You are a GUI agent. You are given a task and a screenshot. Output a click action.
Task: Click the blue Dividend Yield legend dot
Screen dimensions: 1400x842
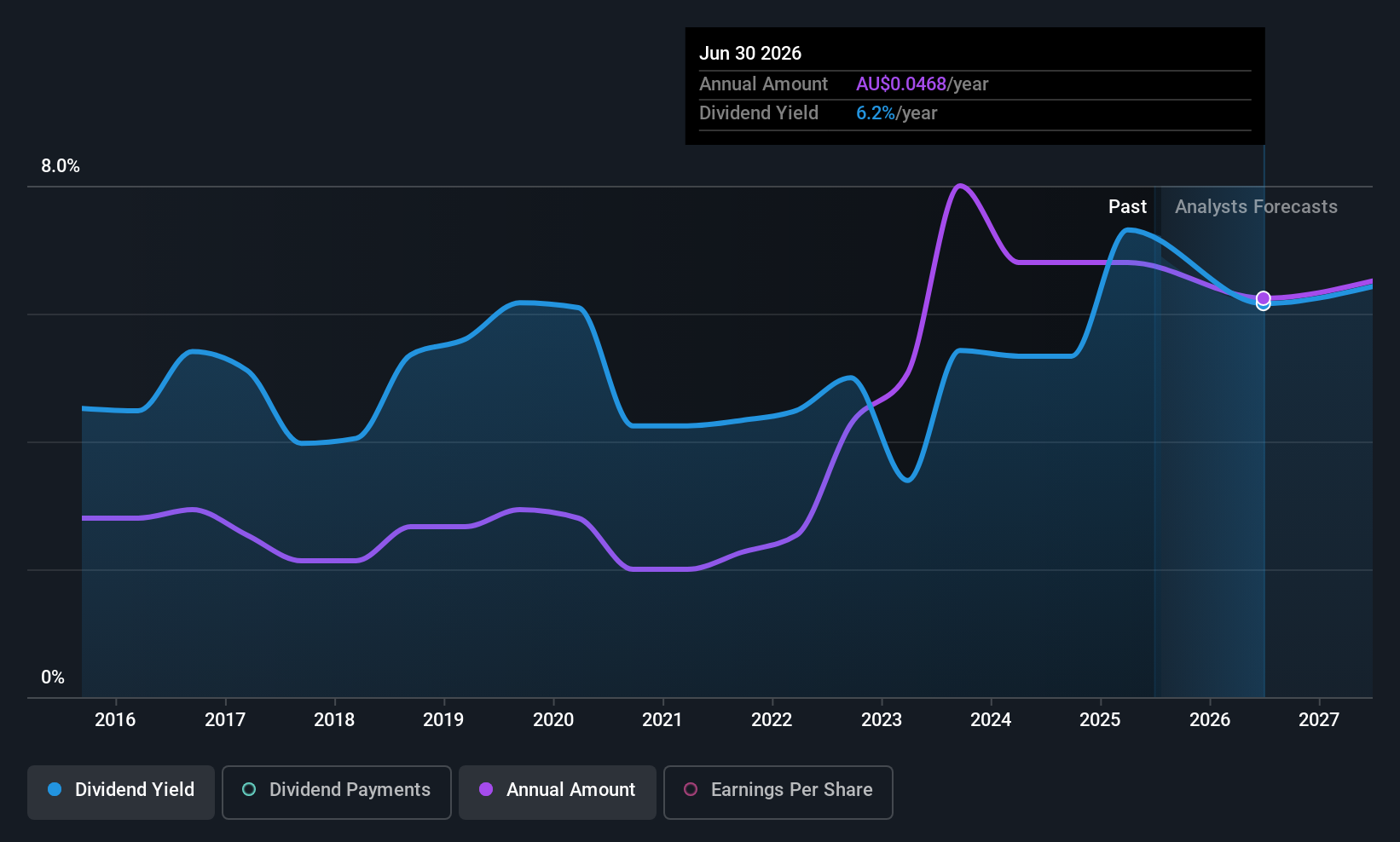tap(55, 789)
